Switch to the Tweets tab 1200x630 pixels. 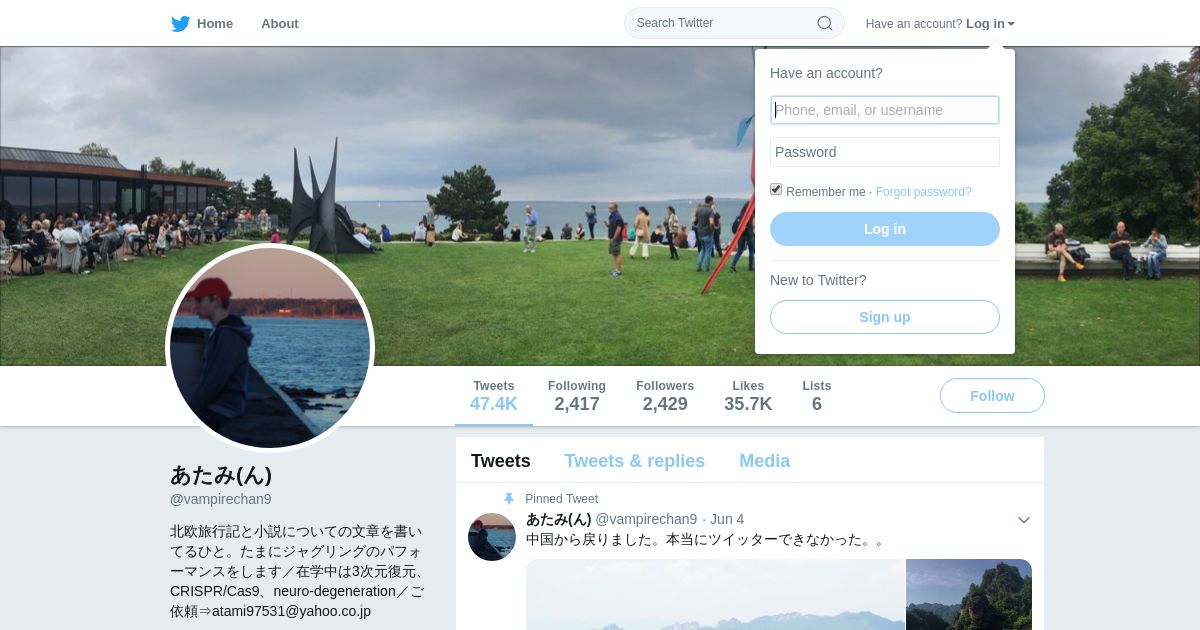501,461
